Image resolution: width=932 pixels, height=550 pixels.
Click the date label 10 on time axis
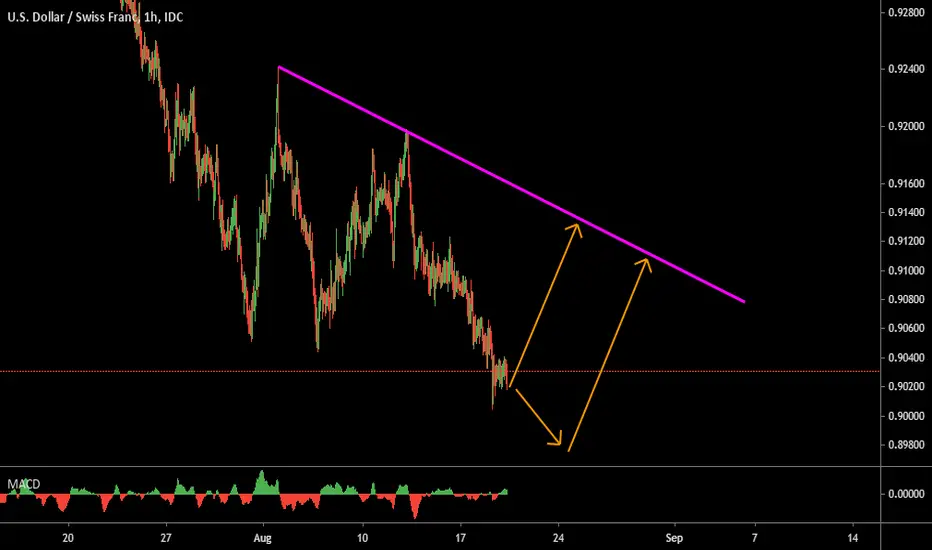pyautogui.click(x=362, y=538)
